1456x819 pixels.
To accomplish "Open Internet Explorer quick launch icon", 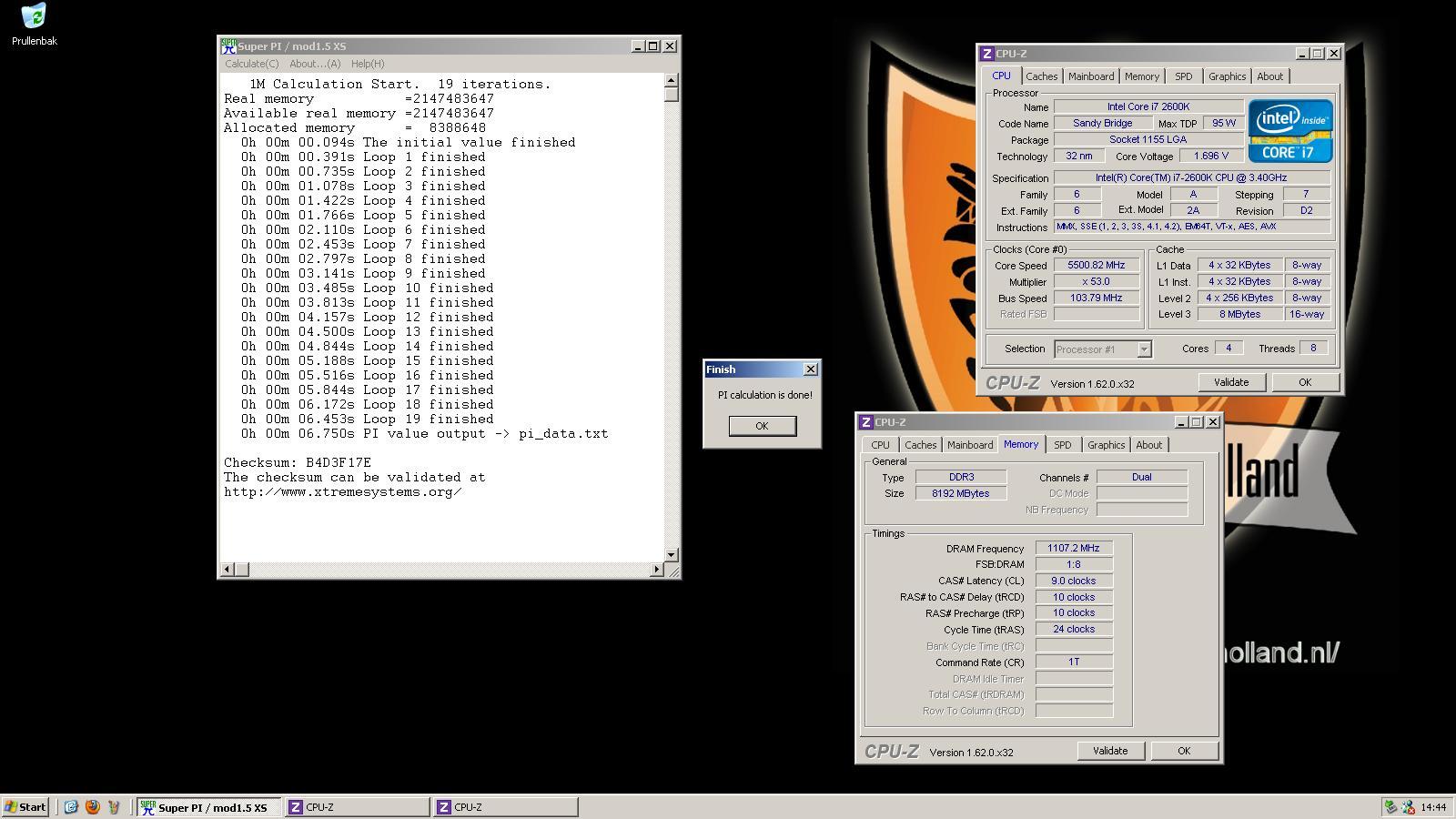I will [x=70, y=807].
